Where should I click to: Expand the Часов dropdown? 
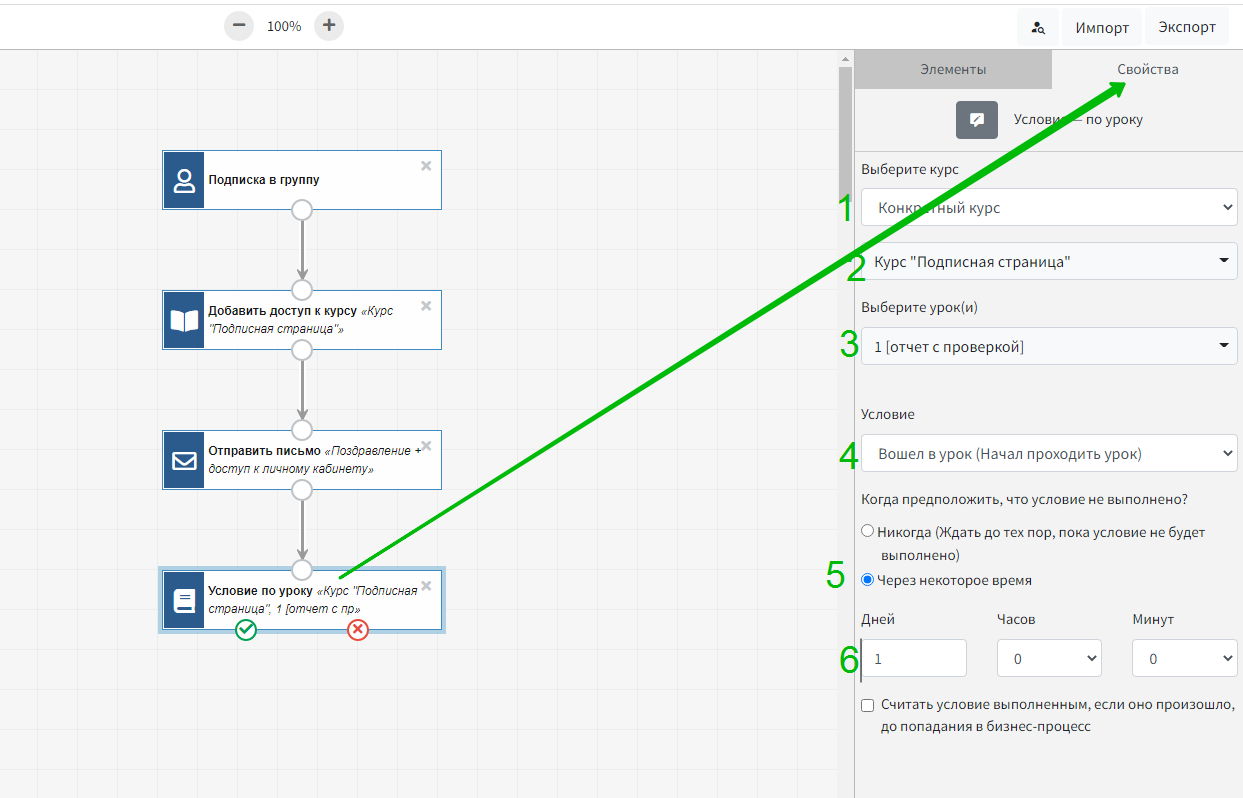pos(1048,659)
